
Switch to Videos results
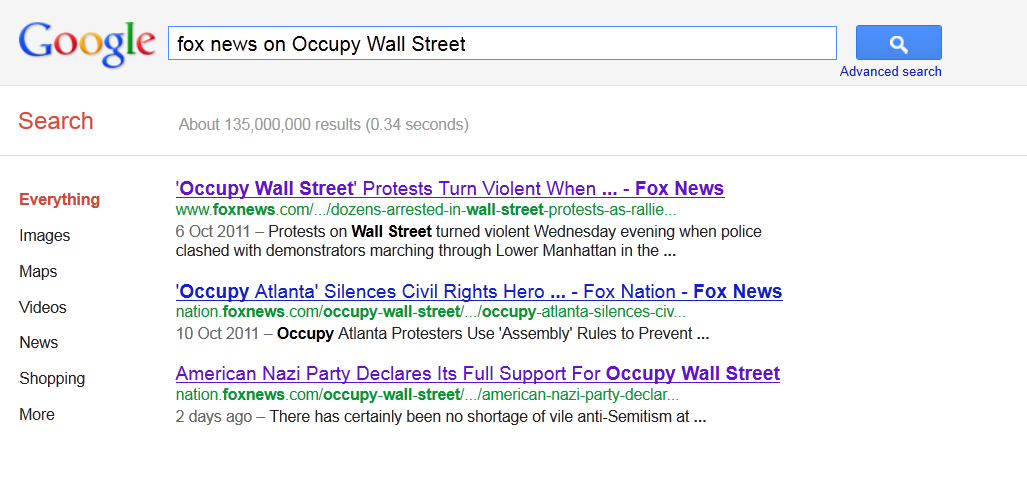tap(43, 307)
